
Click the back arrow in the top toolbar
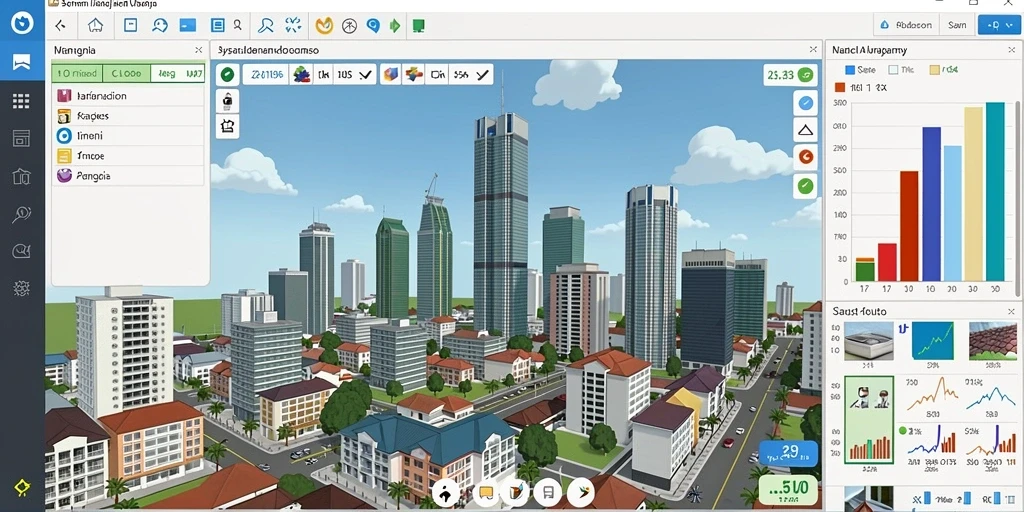(61, 25)
